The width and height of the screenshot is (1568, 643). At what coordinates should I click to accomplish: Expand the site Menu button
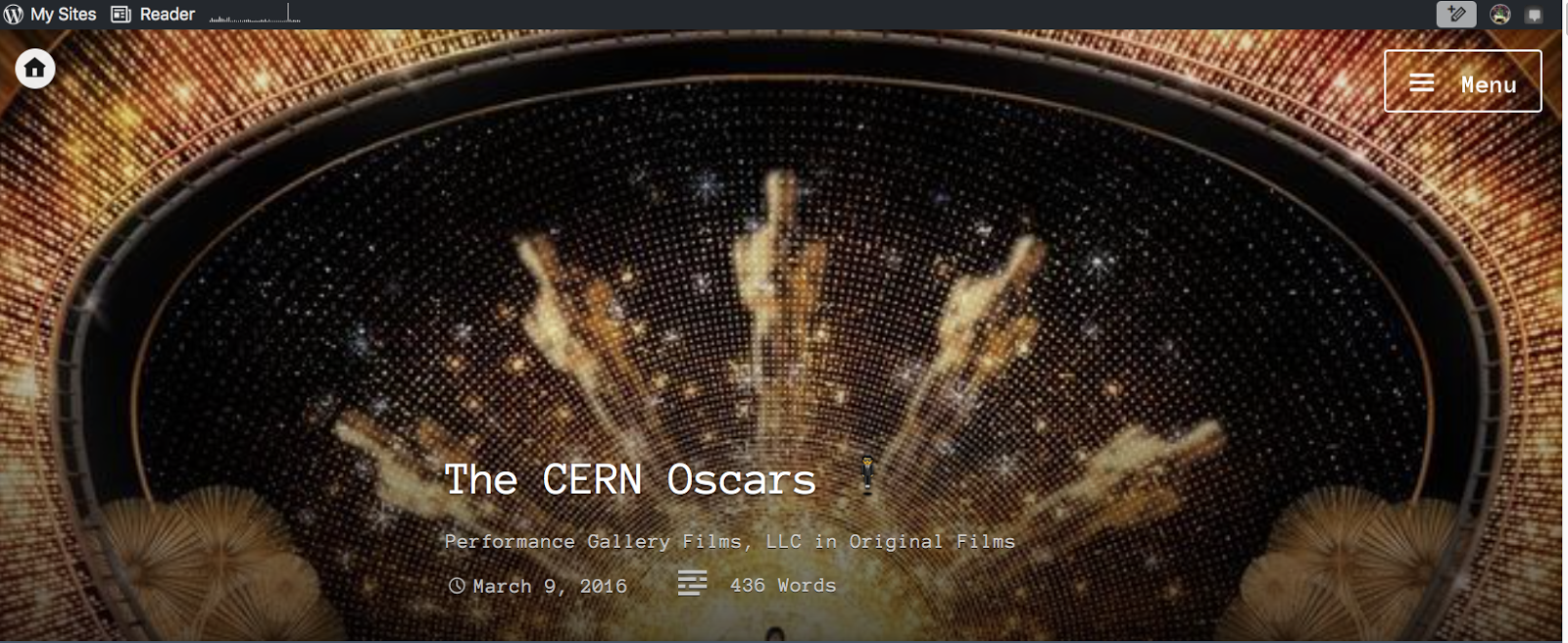coord(1463,81)
